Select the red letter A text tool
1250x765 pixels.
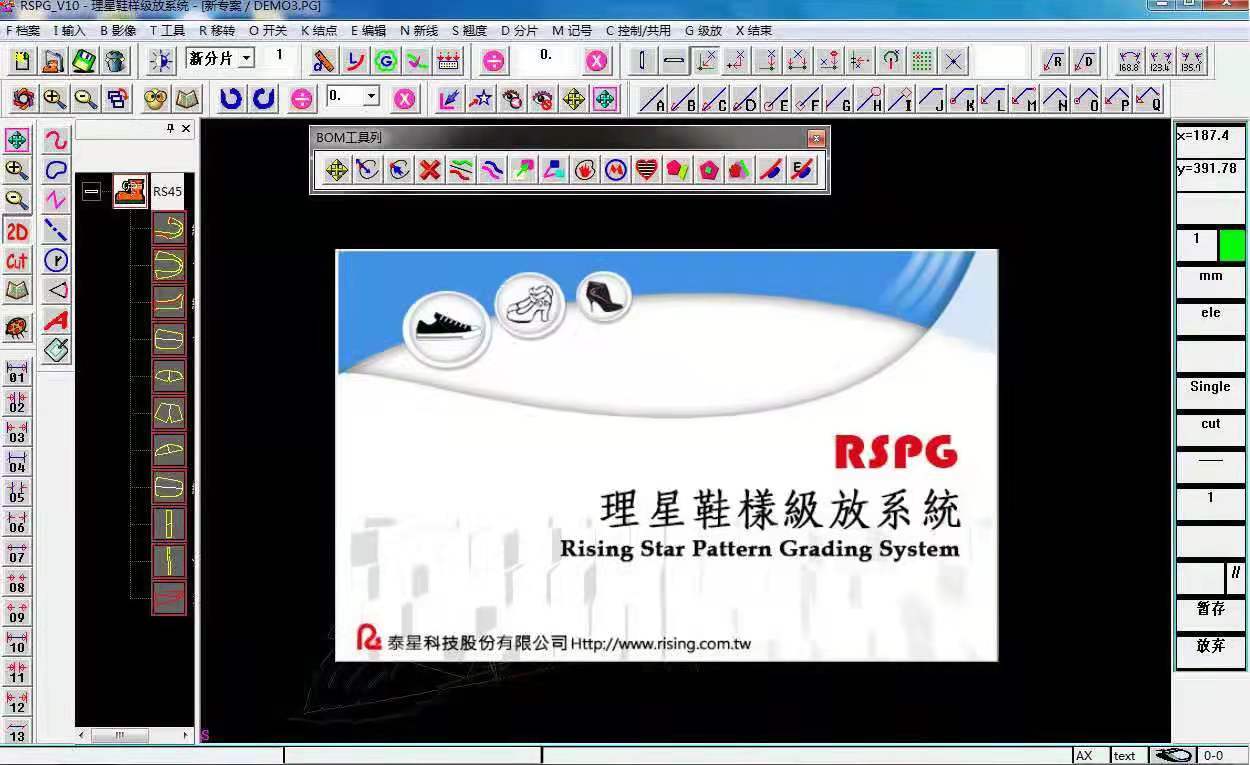[56, 320]
